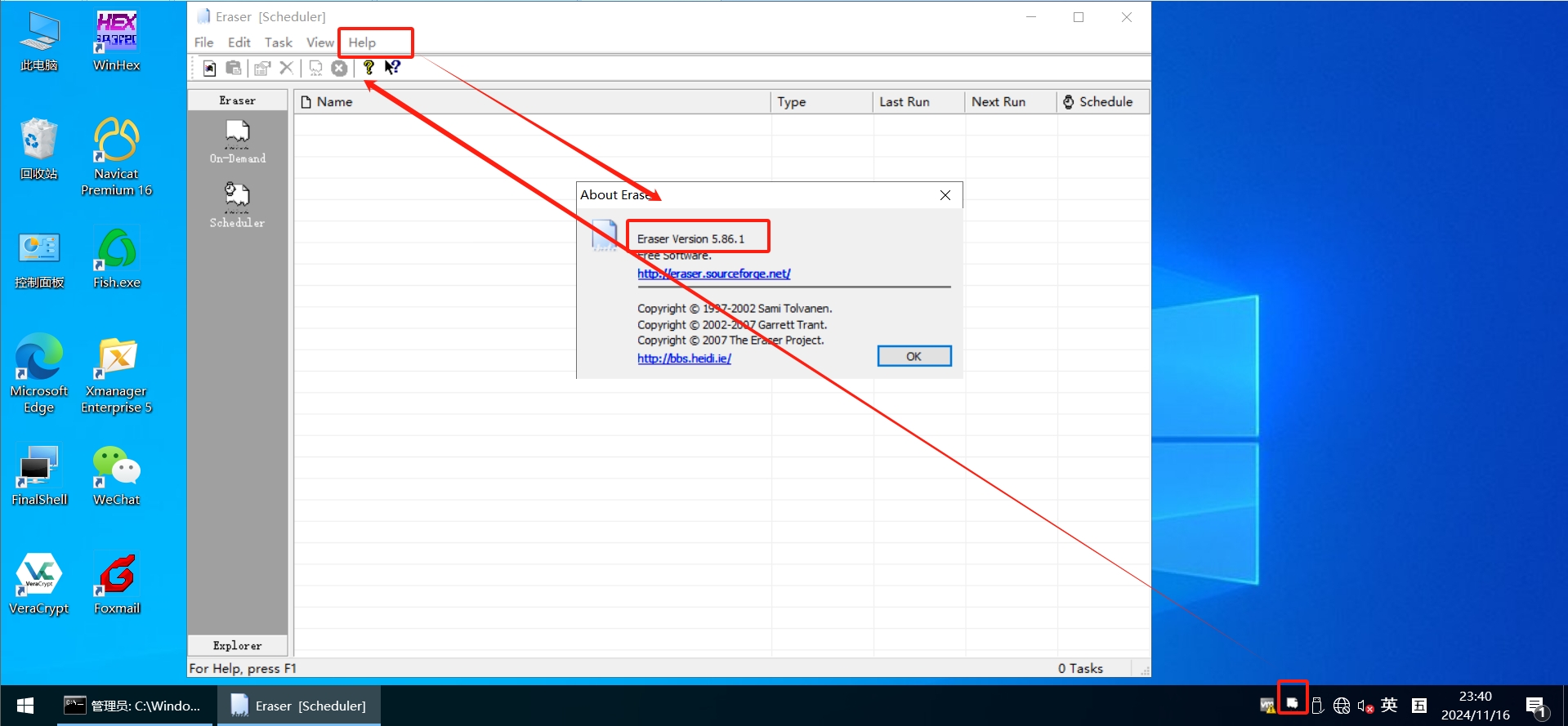Click the New Task toolbar icon
The image size is (1568, 726).
[210, 68]
